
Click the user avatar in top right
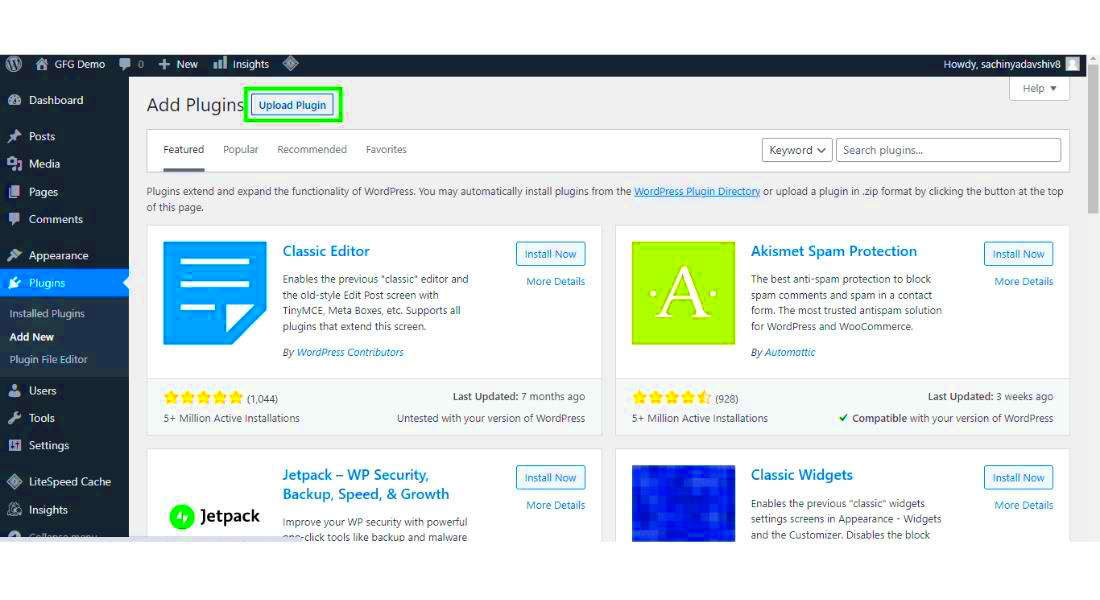click(1072, 64)
